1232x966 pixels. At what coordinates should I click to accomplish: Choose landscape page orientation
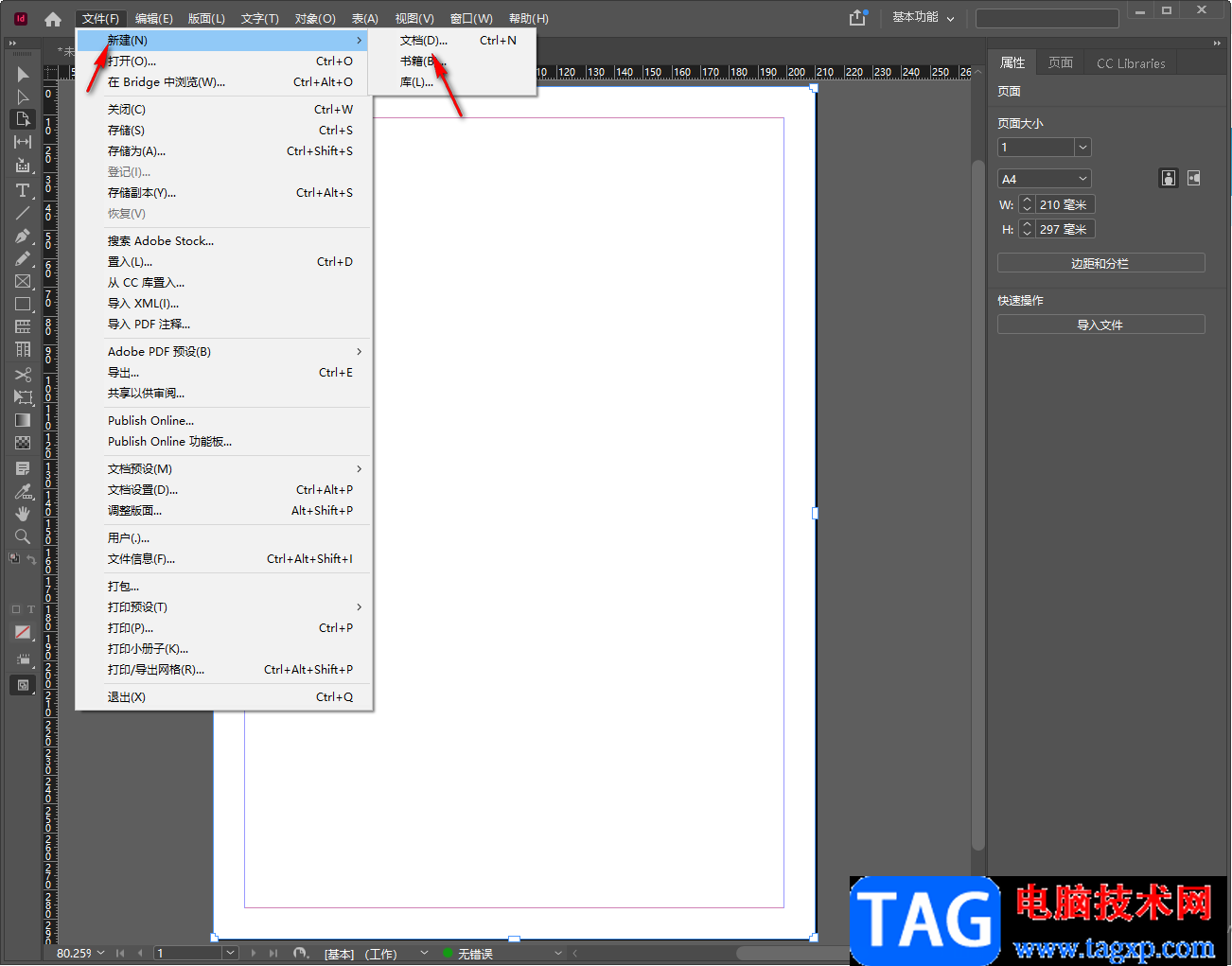pyautogui.click(x=1194, y=178)
